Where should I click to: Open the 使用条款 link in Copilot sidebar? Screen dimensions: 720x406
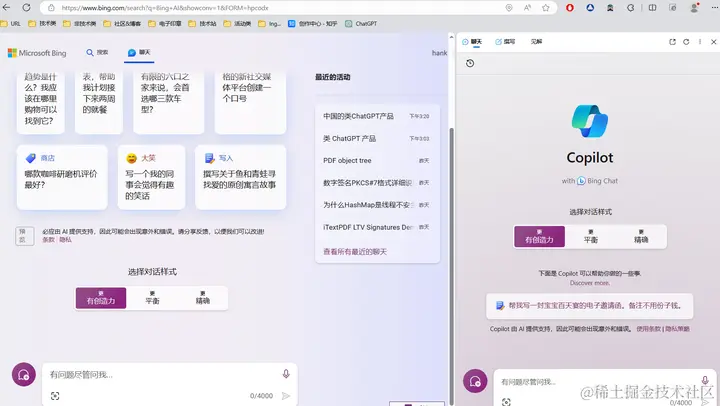648,329
